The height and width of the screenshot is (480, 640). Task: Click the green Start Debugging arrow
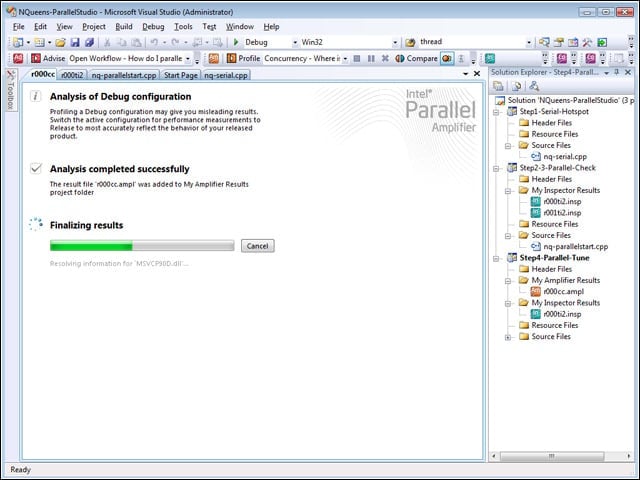(236, 42)
